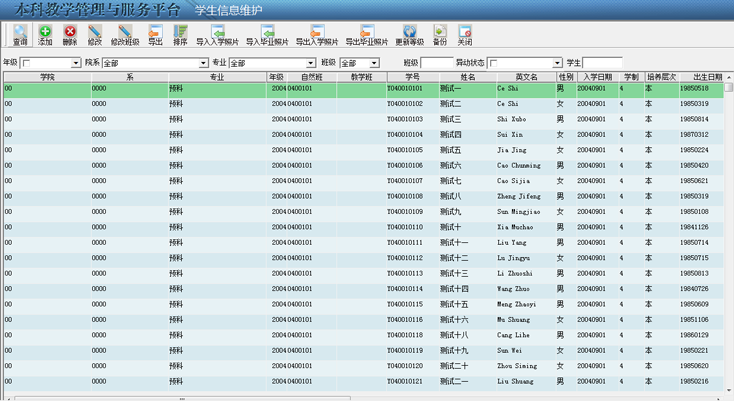Screen dimensions: 734x401
Task: Click the 更新等级 update level icon
Action: pos(409,35)
